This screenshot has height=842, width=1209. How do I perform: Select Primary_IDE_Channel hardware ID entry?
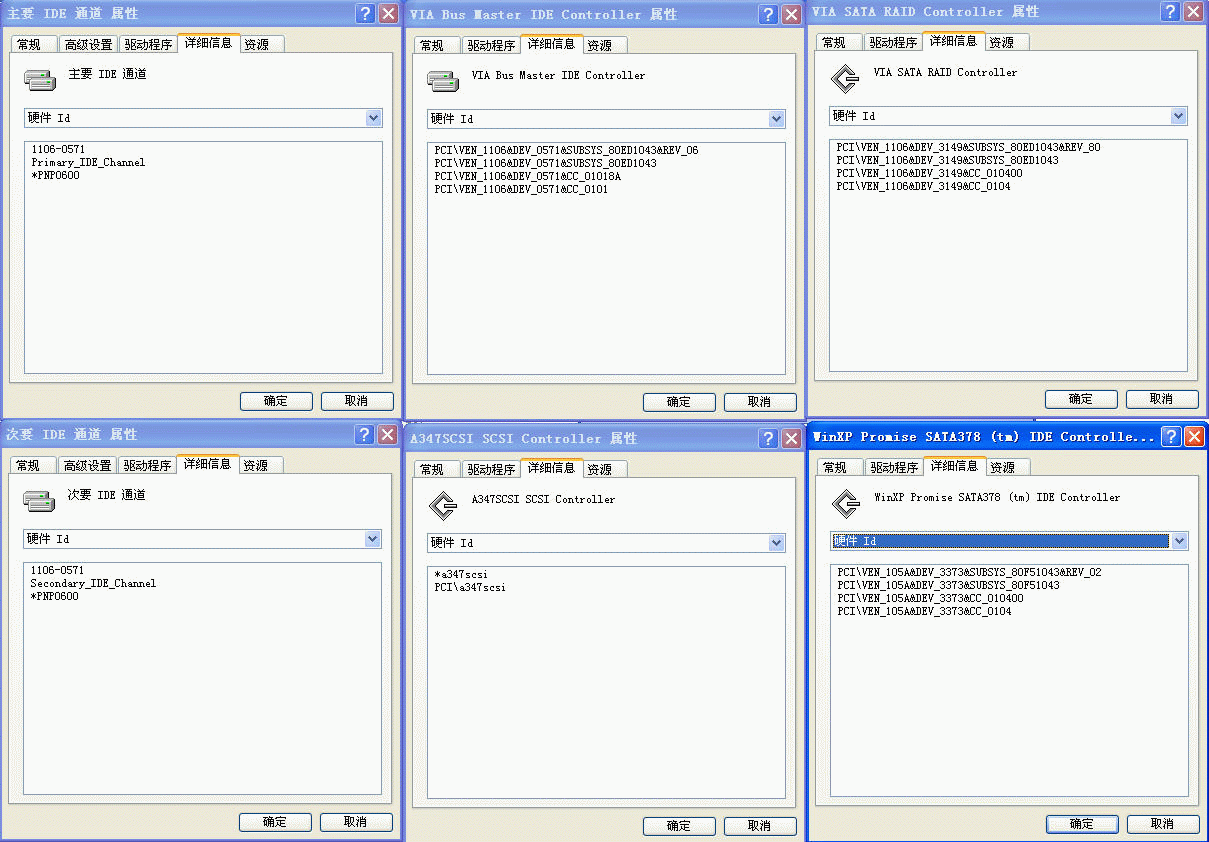tap(88, 162)
